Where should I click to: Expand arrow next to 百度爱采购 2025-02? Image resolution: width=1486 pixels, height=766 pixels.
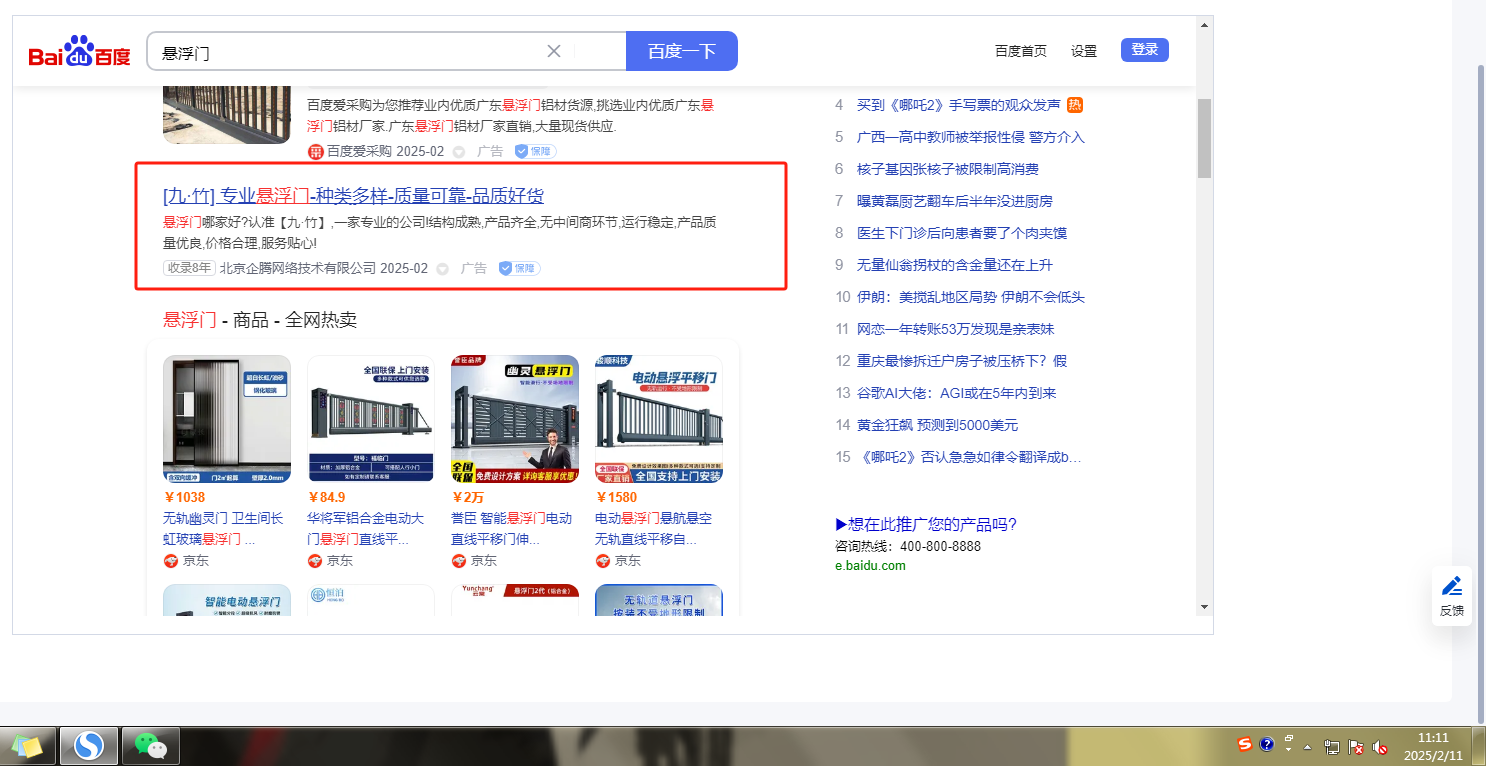coord(459,152)
